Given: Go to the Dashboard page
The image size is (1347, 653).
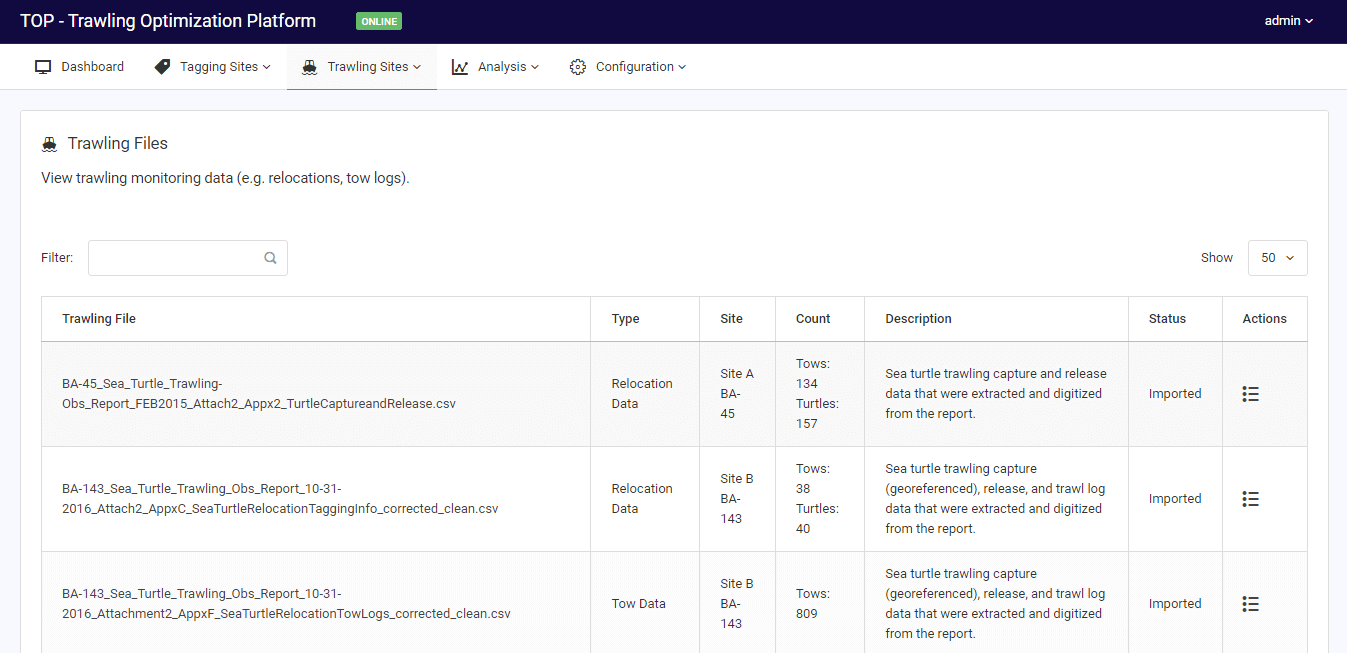Looking at the screenshot, I should (80, 67).
